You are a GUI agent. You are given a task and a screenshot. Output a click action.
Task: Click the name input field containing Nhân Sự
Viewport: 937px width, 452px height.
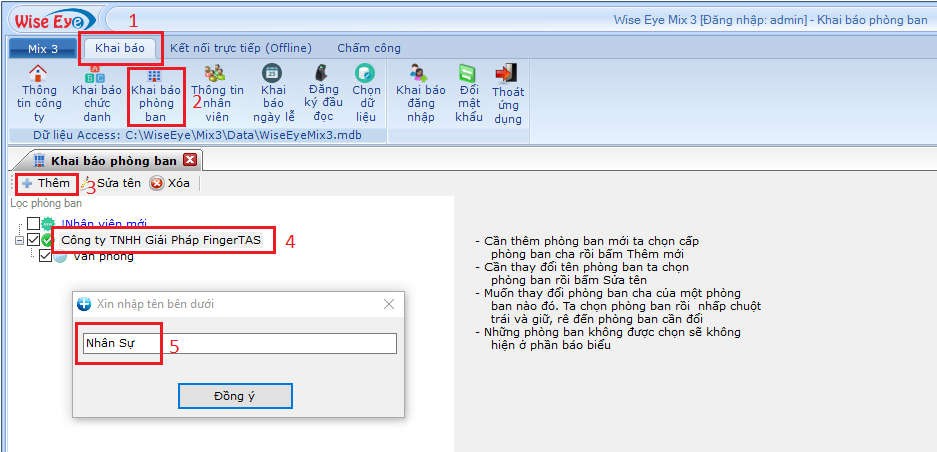coord(238,343)
